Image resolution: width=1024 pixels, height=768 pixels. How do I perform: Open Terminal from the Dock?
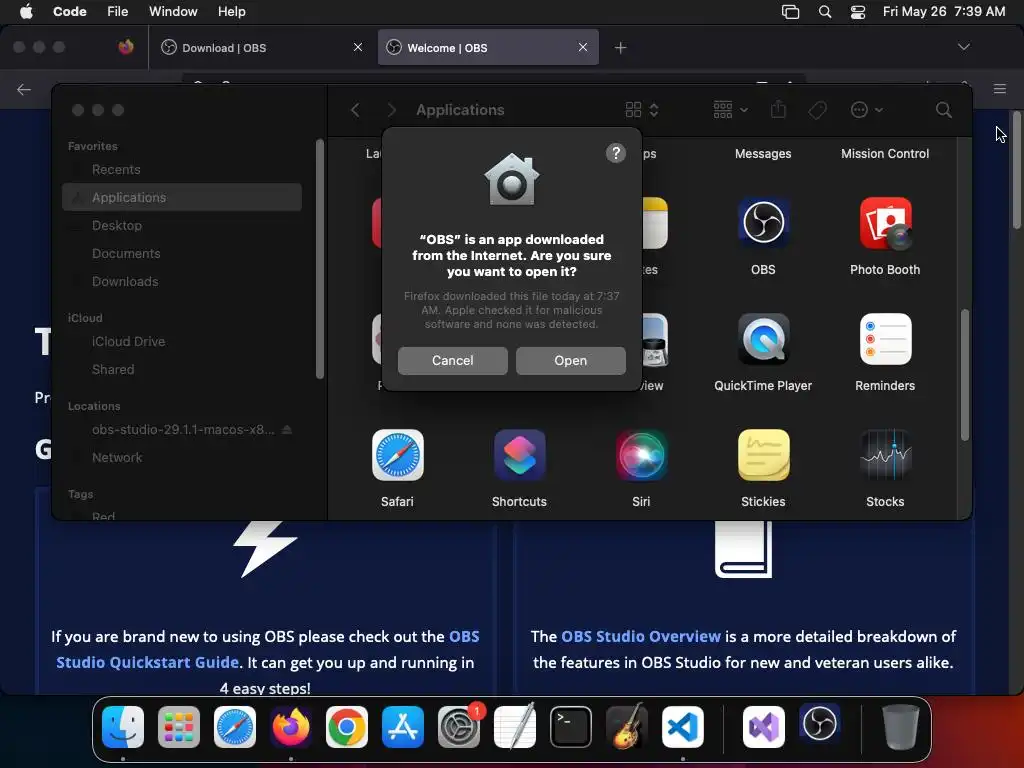click(571, 727)
